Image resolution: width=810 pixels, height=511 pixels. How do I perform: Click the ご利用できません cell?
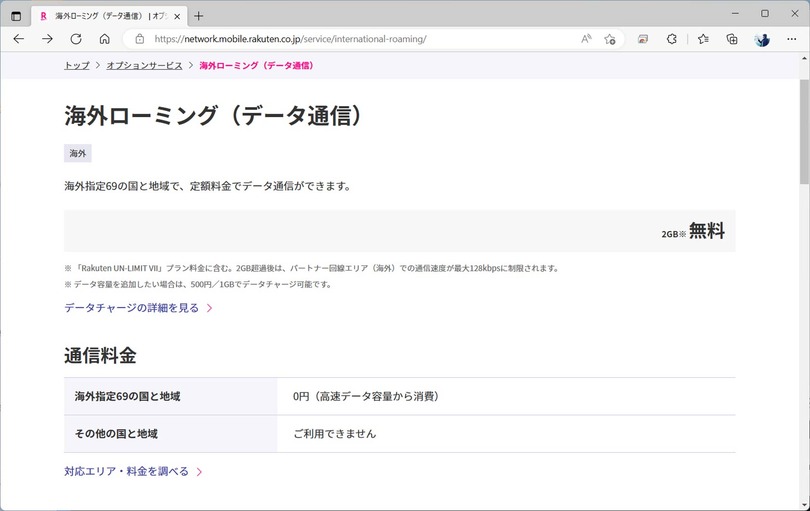point(506,433)
